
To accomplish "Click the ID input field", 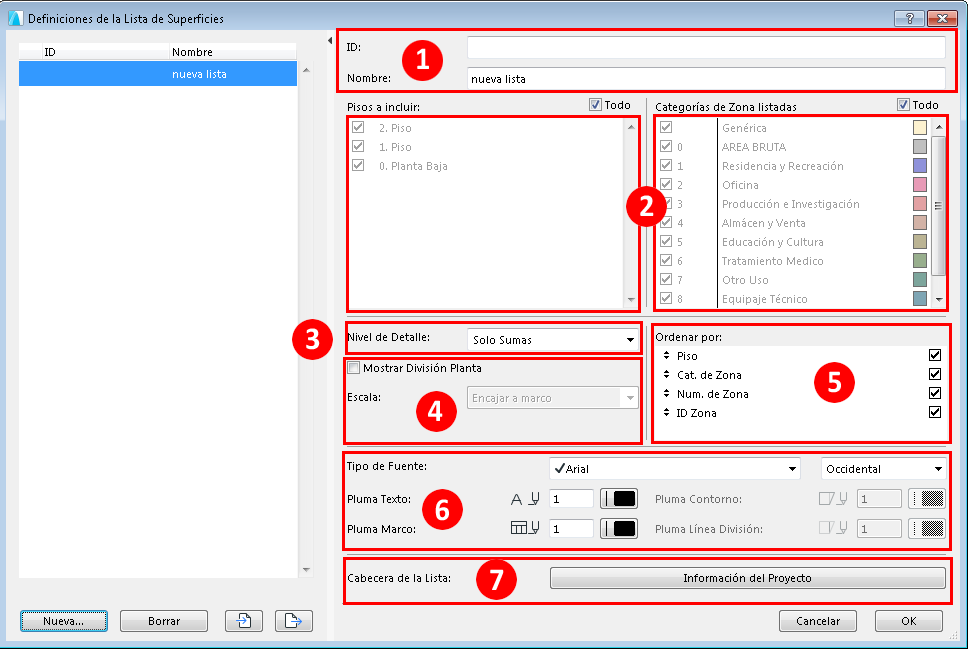I will [706, 48].
